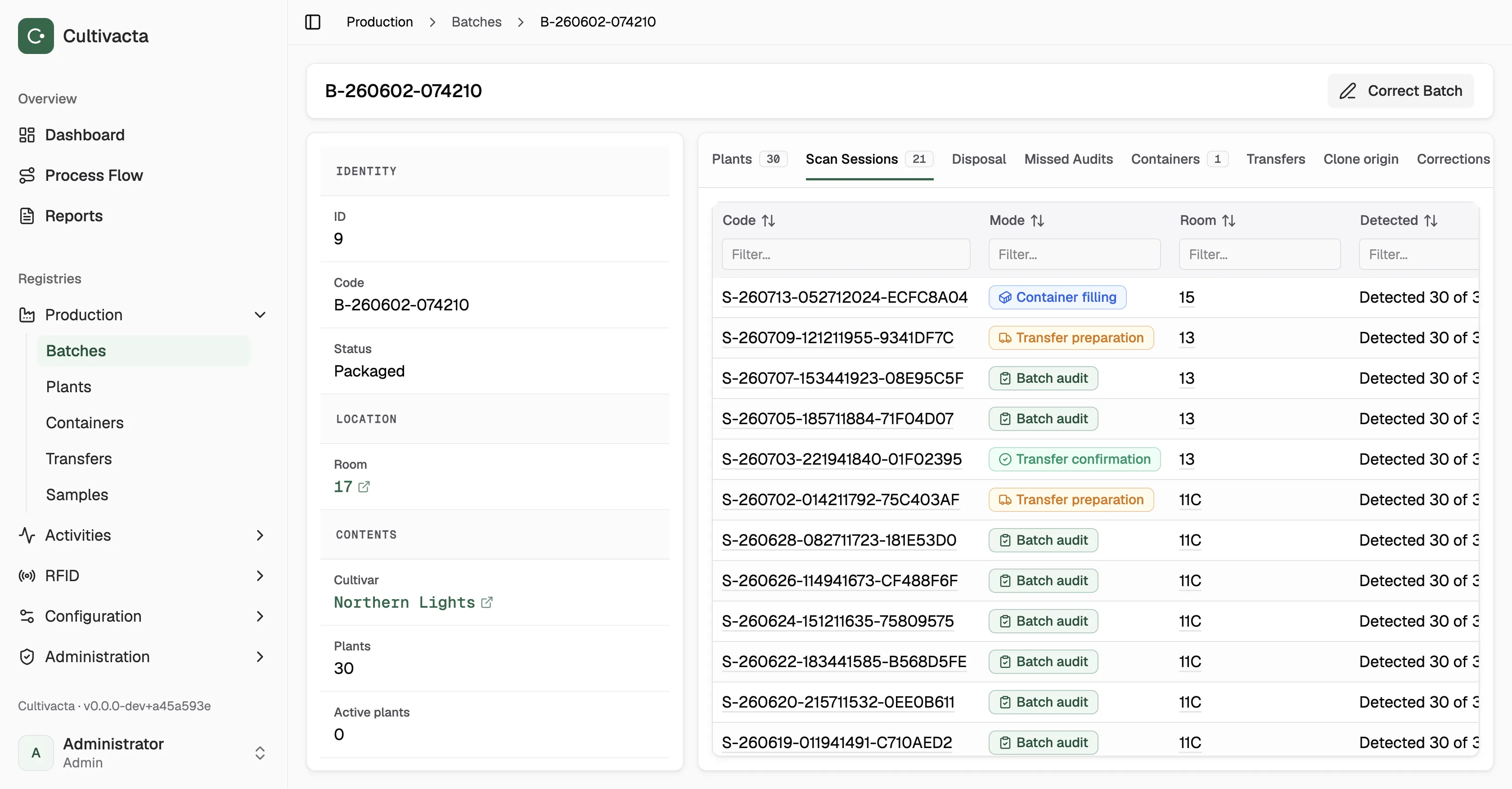Expand the Administration section
1512x789 pixels.
(x=260, y=657)
